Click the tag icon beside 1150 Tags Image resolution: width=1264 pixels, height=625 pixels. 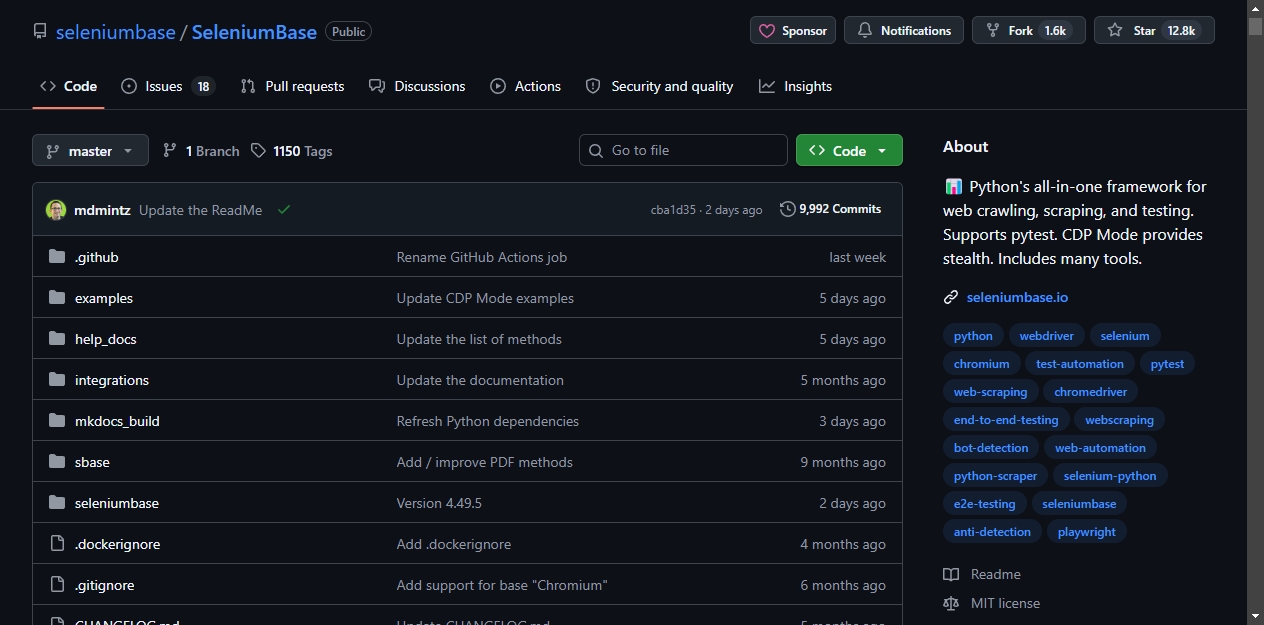[x=259, y=150]
